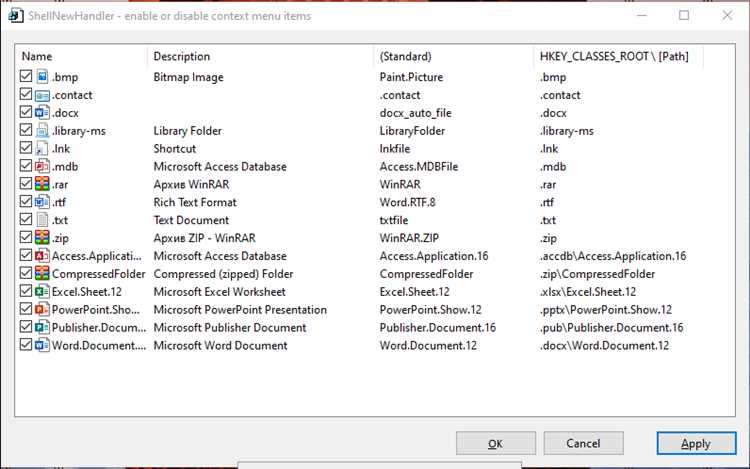Click the PowerPoint icon for PowerPoint.Show
The height and width of the screenshot is (469, 750).
click(x=42, y=309)
